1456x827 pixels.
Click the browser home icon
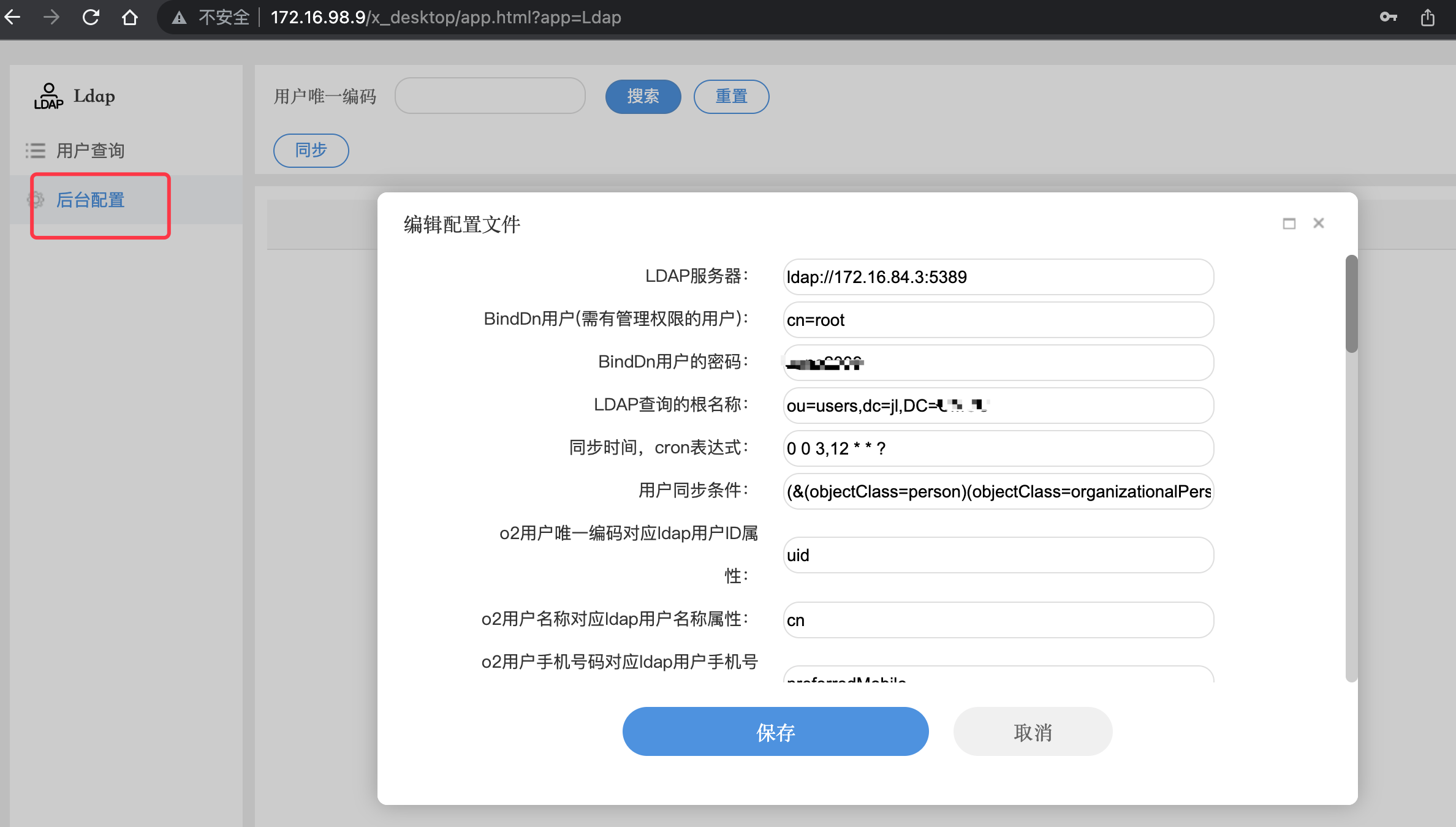[x=129, y=17]
